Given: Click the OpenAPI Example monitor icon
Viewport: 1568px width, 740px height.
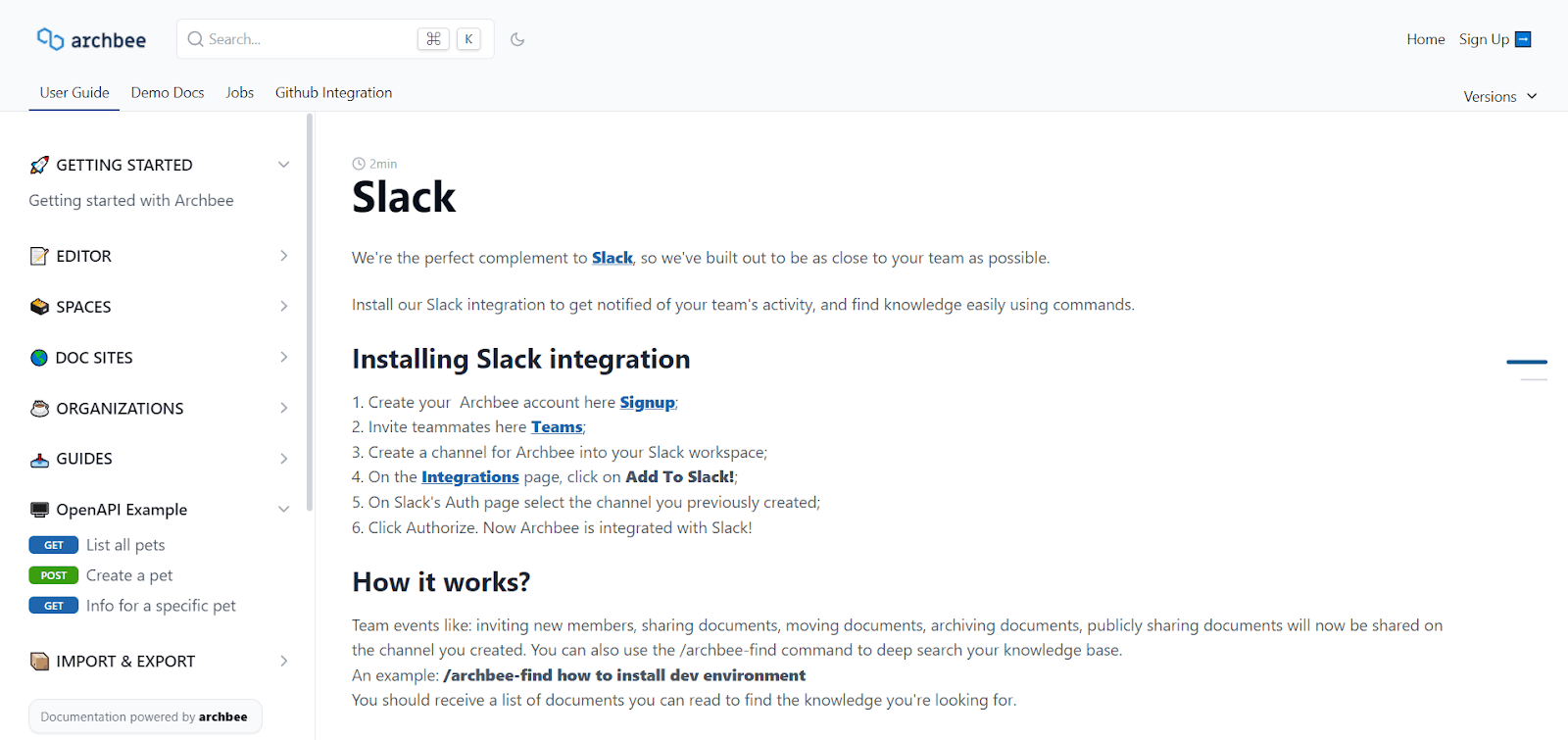Looking at the screenshot, I should tap(39, 510).
